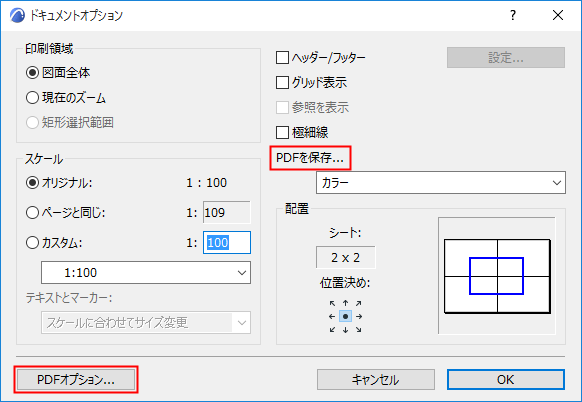Click the 'シート:' label

(x=345, y=233)
